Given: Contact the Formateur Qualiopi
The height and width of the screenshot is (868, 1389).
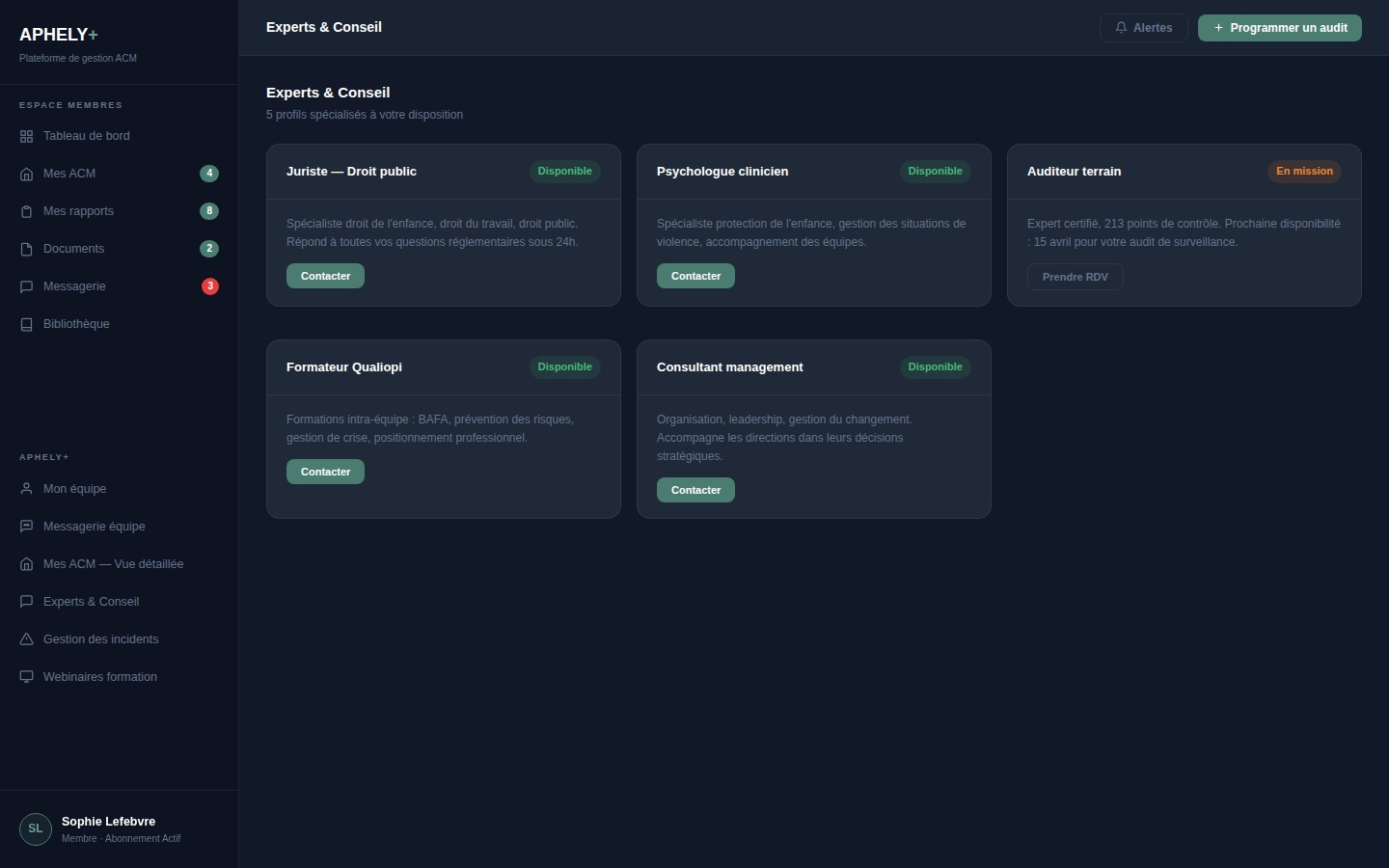Looking at the screenshot, I should tap(325, 472).
